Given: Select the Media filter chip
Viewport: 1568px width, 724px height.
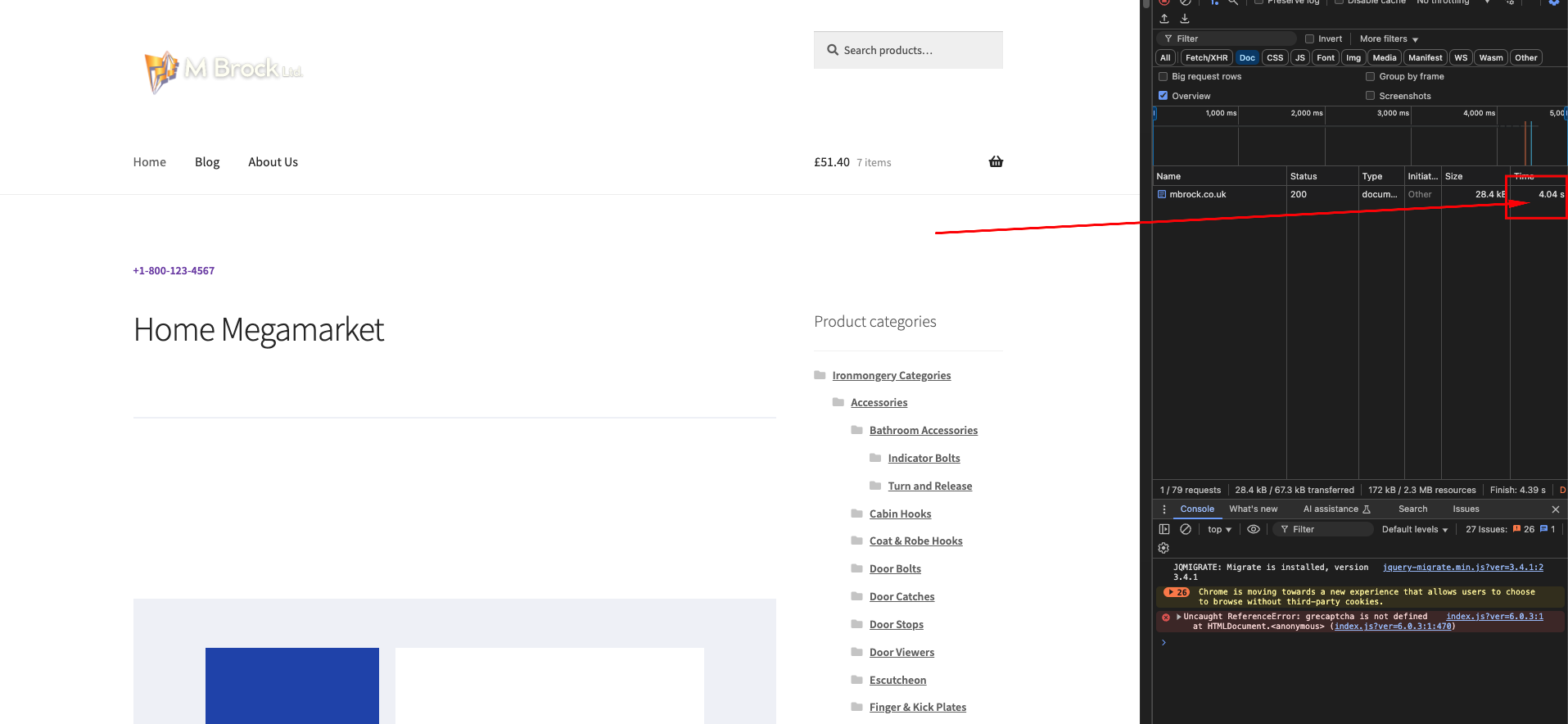Looking at the screenshot, I should pyautogui.click(x=1385, y=57).
